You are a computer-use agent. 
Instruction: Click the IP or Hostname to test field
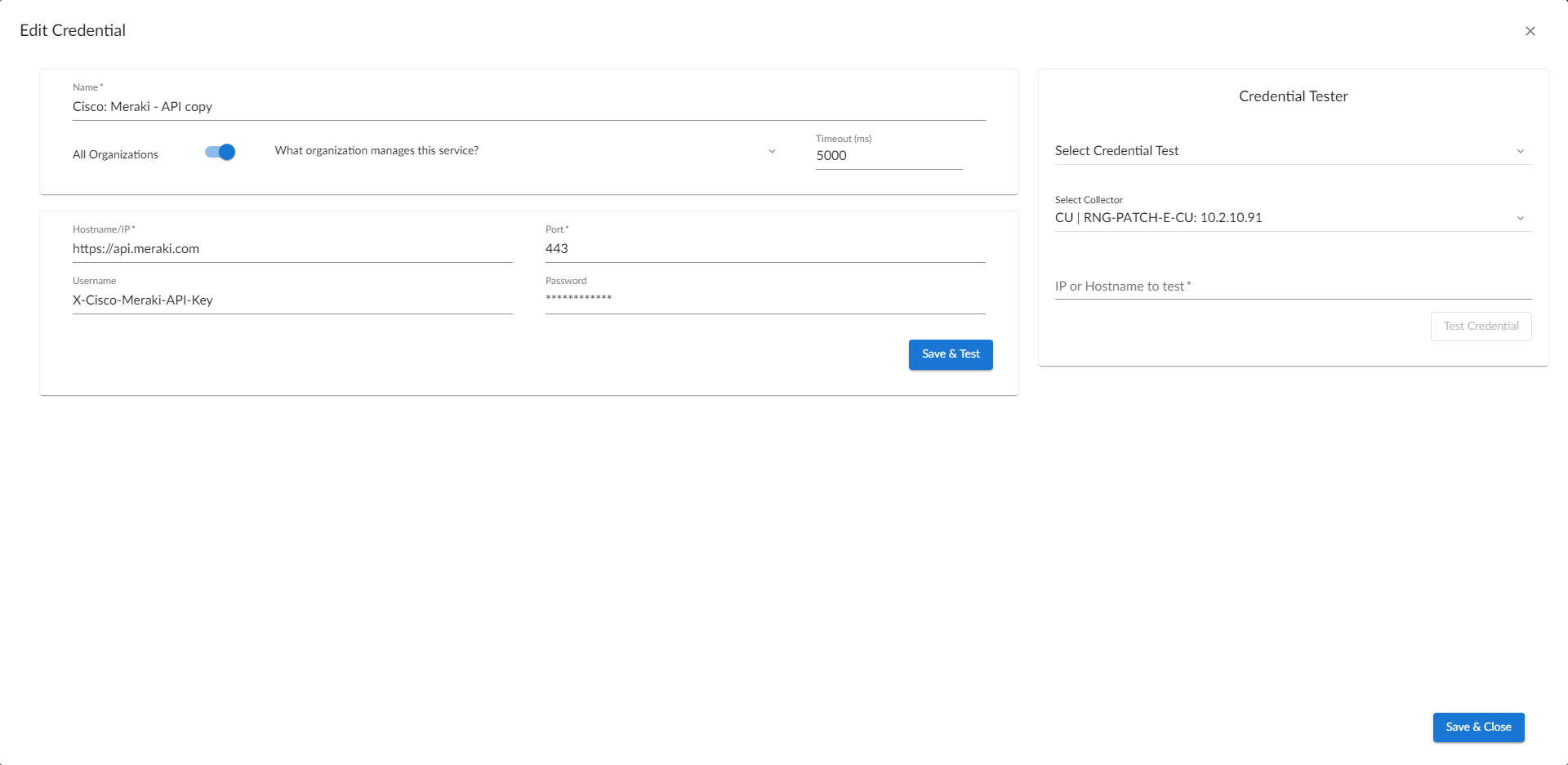[x=1292, y=287]
